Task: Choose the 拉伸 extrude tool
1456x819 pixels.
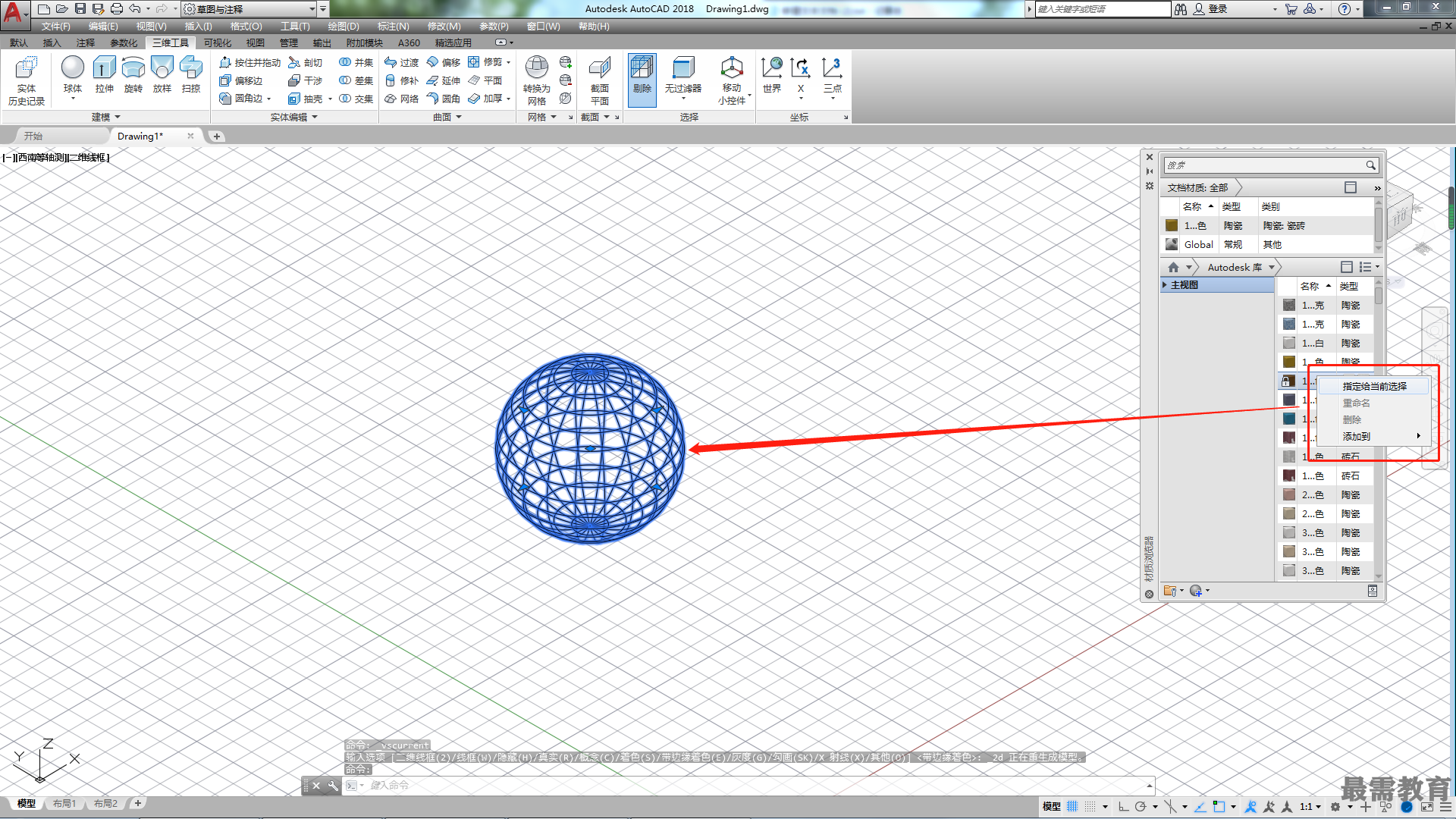Action: [104, 74]
